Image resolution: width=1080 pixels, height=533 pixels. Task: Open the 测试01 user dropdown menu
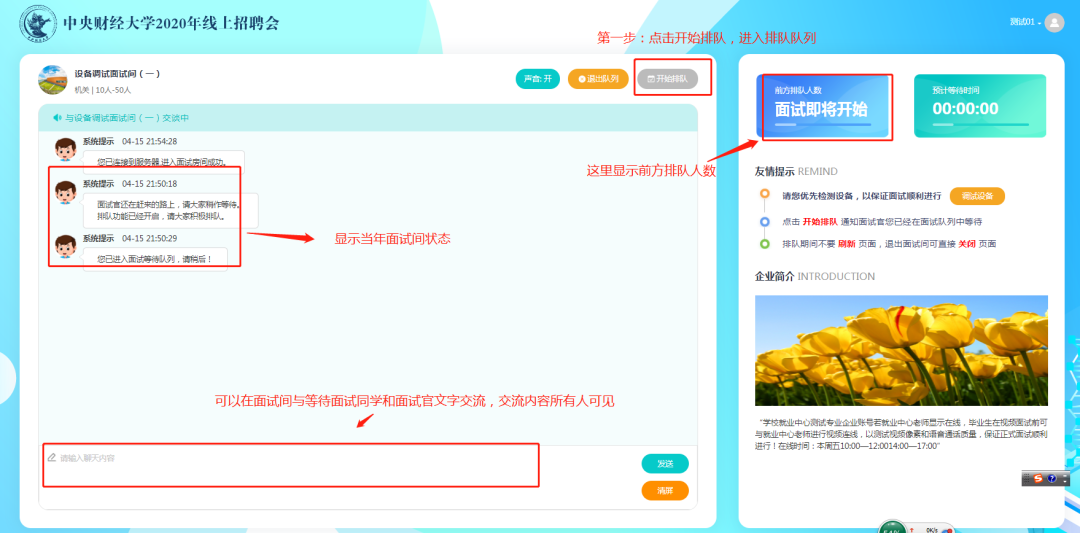tap(1025, 22)
